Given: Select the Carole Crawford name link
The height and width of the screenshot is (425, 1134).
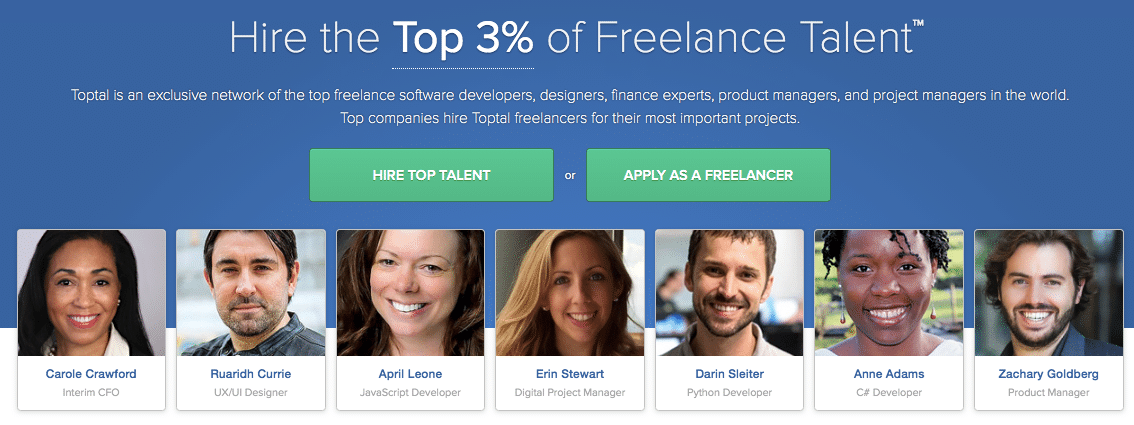Looking at the screenshot, I should pos(91,374).
